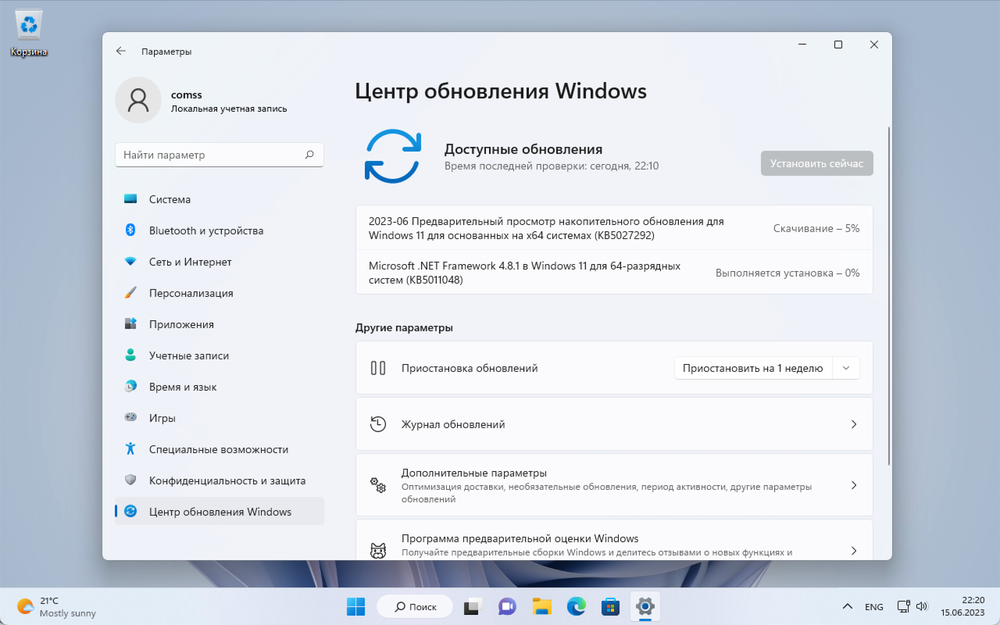
Task: Open File Explorer from the taskbar
Action: (x=541, y=607)
